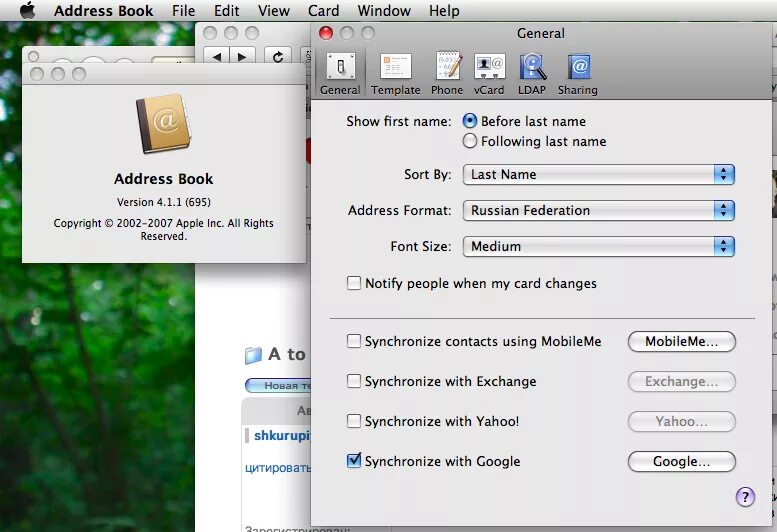Open the Address Book application menu
777x532 pixels.
(104, 10)
